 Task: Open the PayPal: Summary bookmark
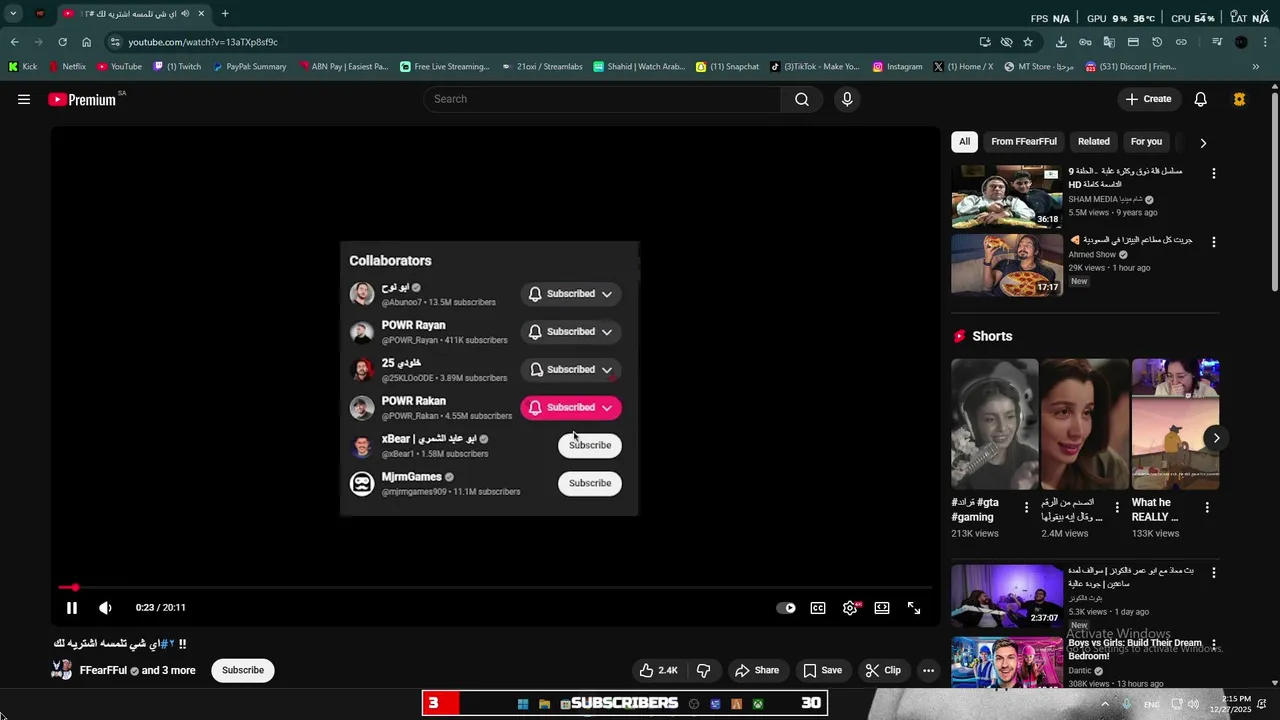point(249,67)
